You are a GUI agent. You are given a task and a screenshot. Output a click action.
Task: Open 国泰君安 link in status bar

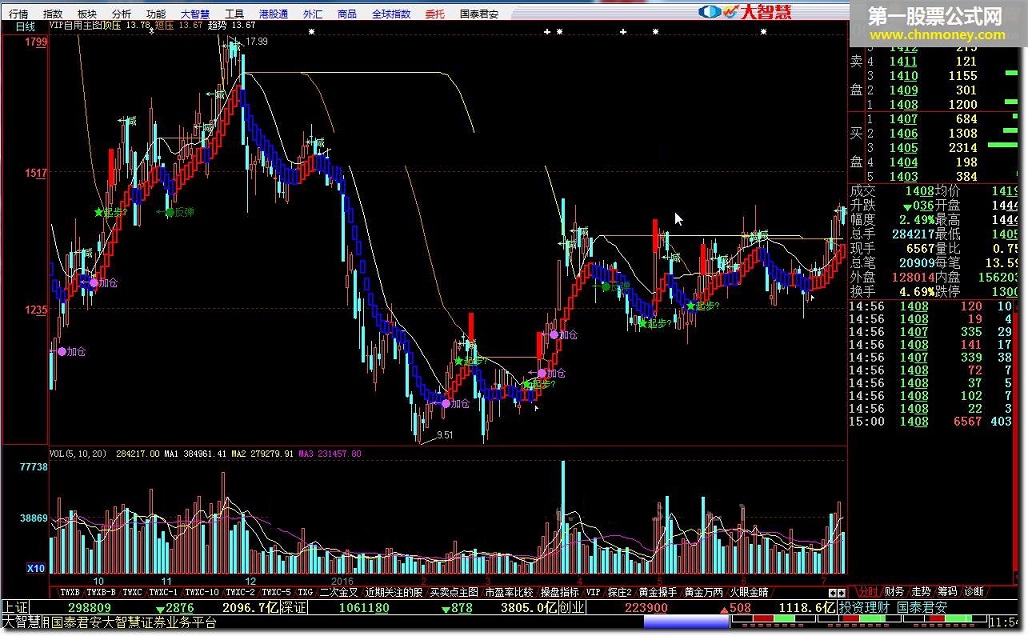pyautogui.click(x=922, y=608)
